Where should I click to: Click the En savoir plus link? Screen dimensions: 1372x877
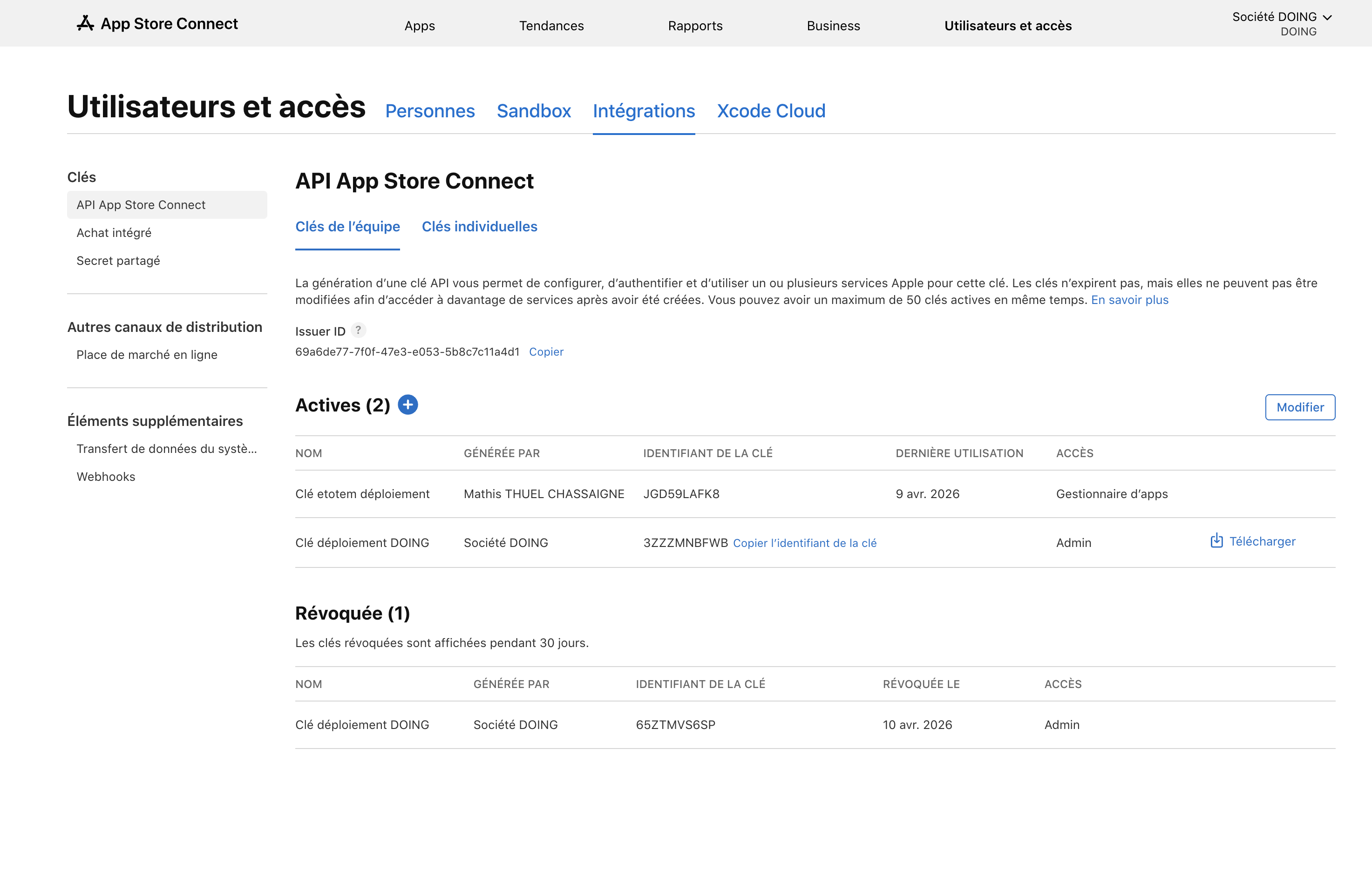tap(1129, 299)
